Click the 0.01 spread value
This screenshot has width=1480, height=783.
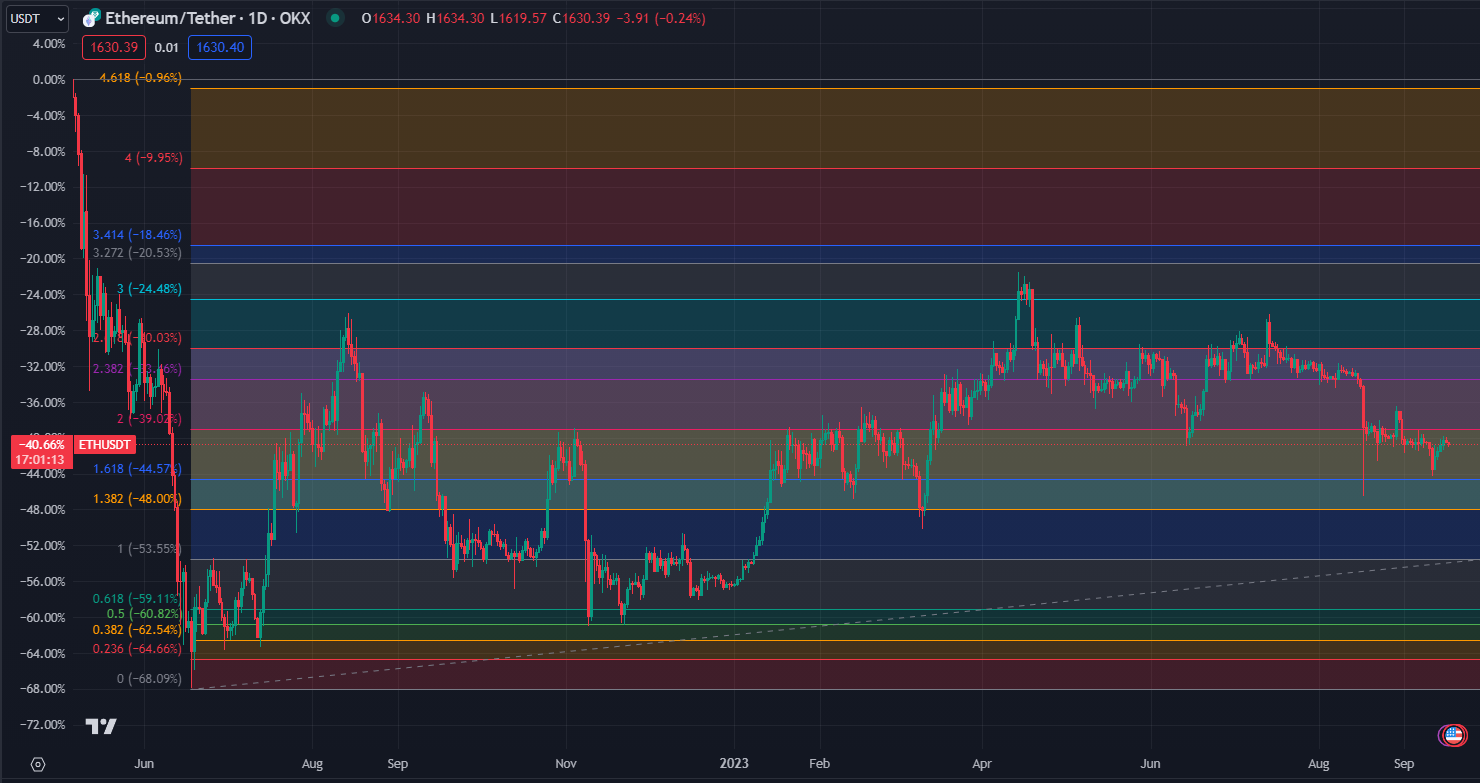(x=168, y=47)
